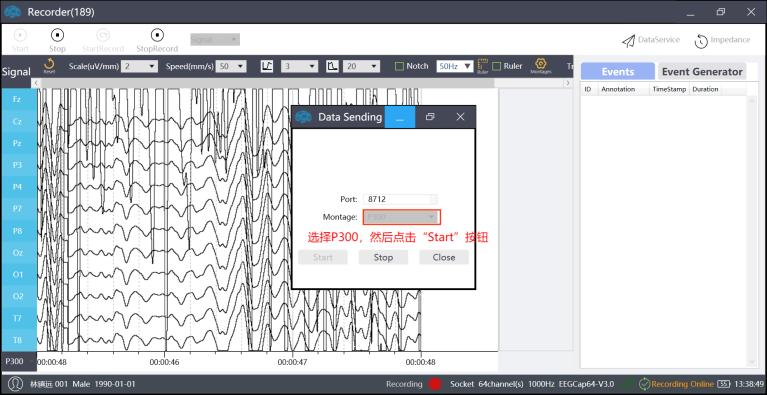Click the Close button in Data Sending
This screenshot has height=395, width=767.
444,257
